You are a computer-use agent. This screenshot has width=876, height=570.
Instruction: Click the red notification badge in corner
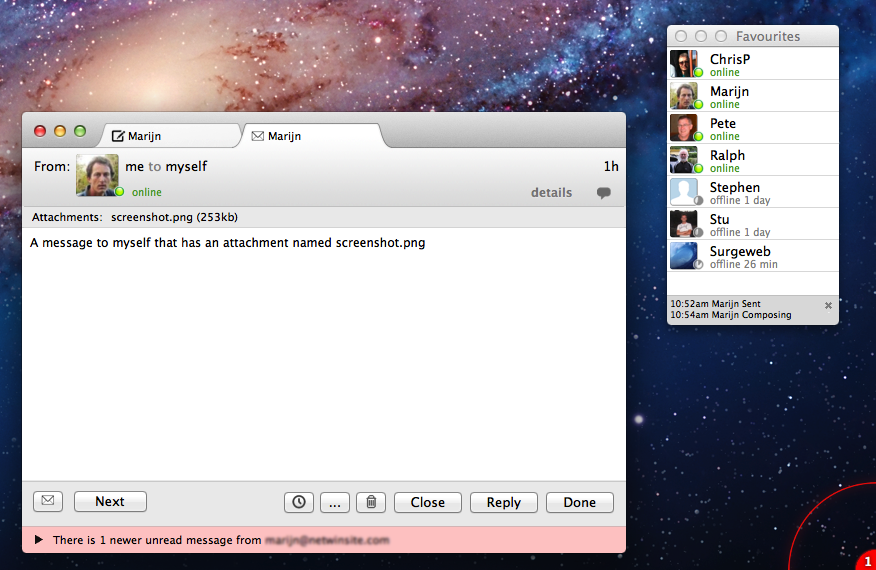(x=867, y=562)
